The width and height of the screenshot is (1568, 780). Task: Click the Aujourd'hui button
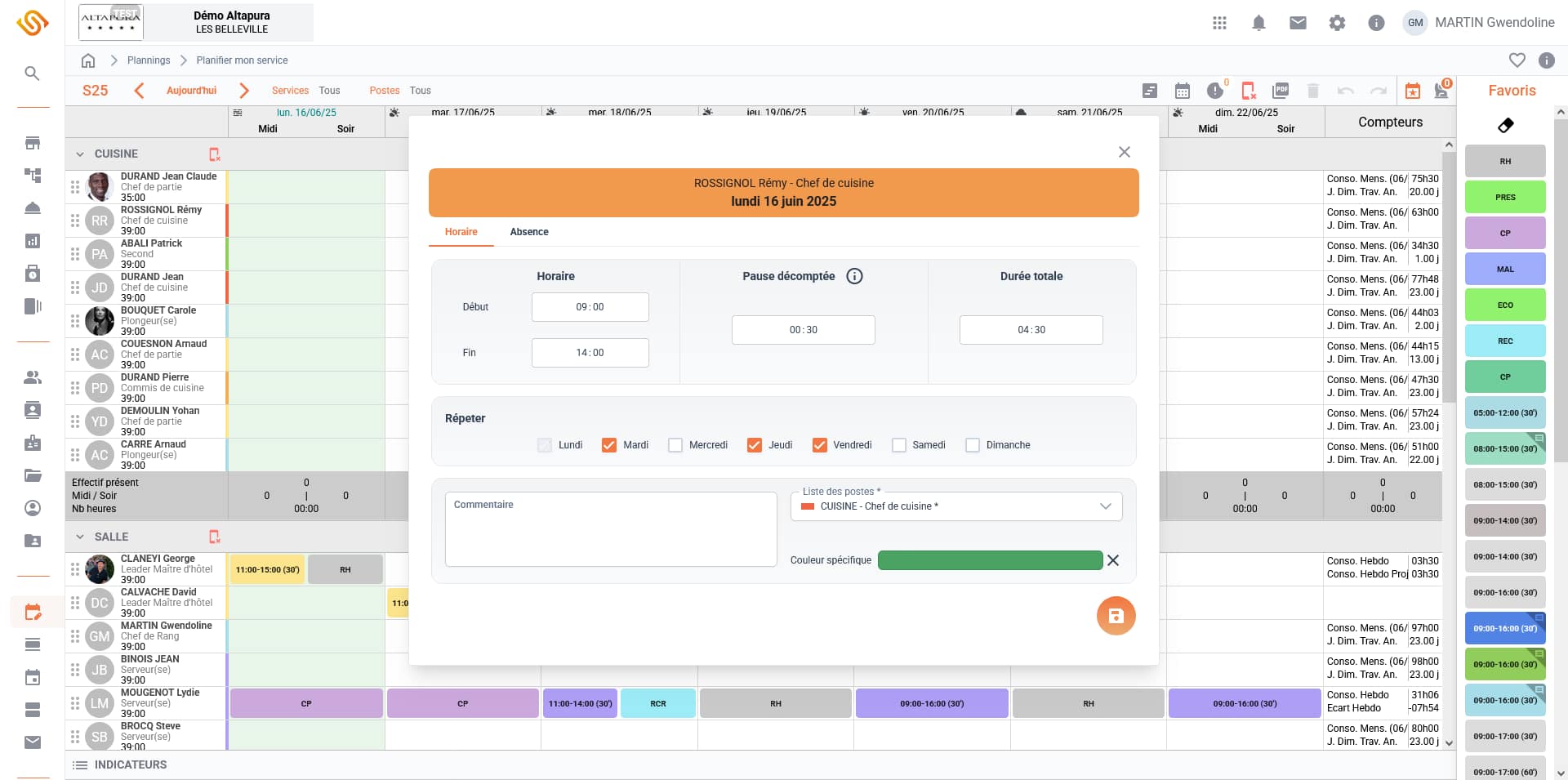(191, 91)
